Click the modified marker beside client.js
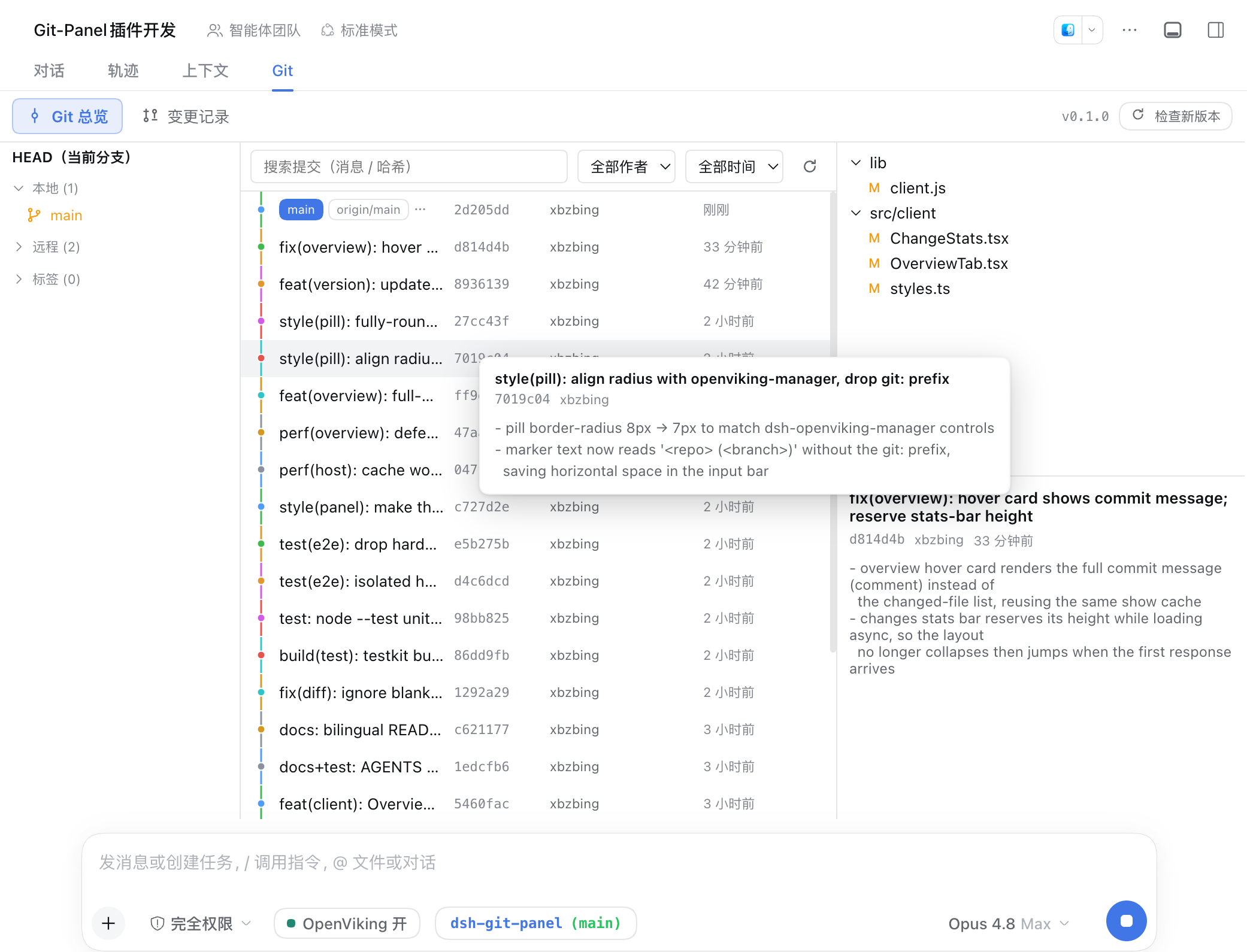The image size is (1247, 952). (x=874, y=188)
